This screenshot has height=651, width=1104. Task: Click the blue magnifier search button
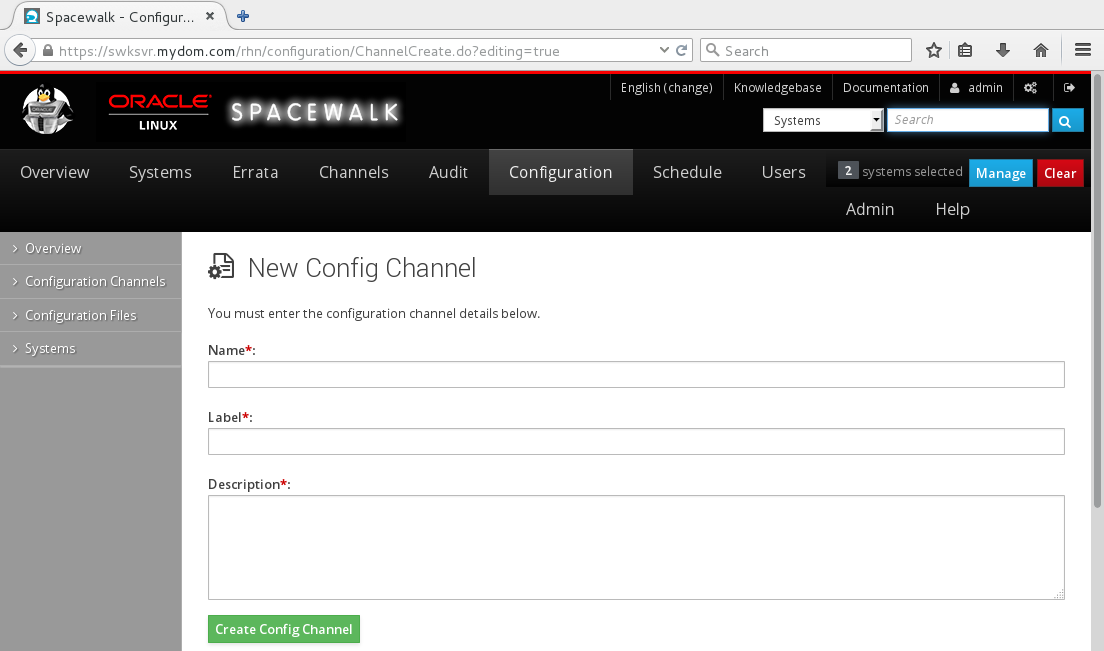(x=1067, y=121)
